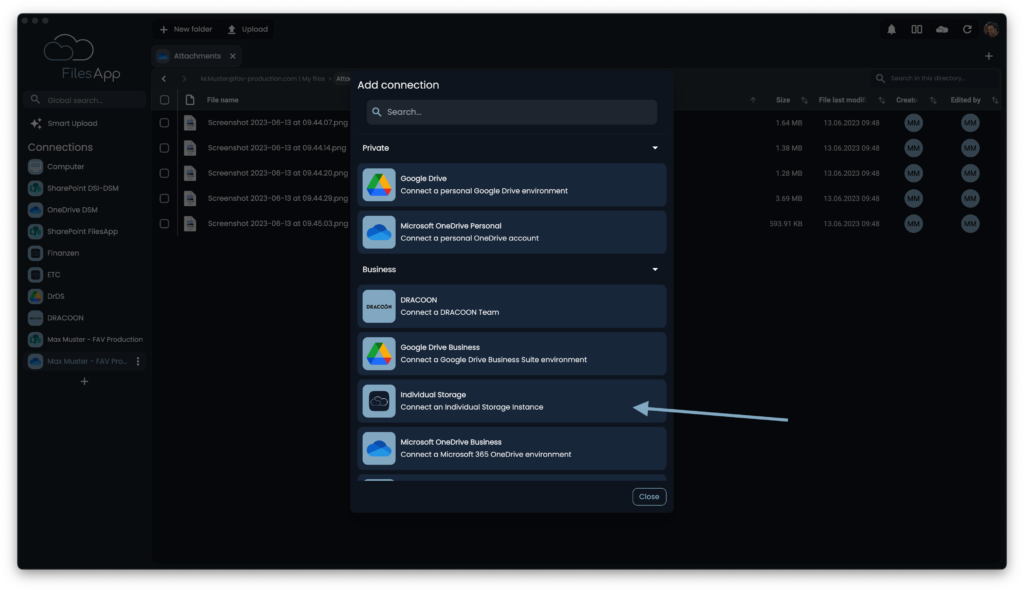Open the notifications bell
The width and height of the screenshot is (1024, 591).
(x=891, y=29)
